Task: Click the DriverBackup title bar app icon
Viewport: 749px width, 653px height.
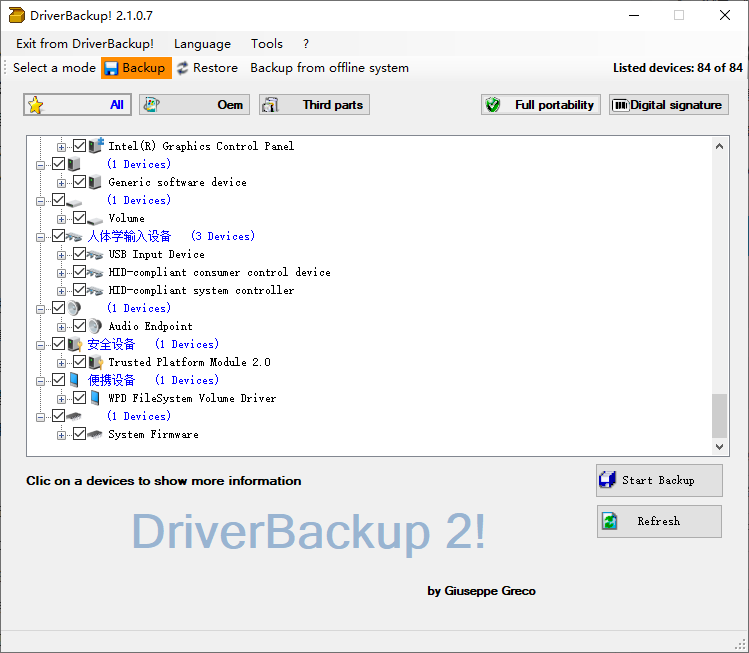Action: (17, 15)
